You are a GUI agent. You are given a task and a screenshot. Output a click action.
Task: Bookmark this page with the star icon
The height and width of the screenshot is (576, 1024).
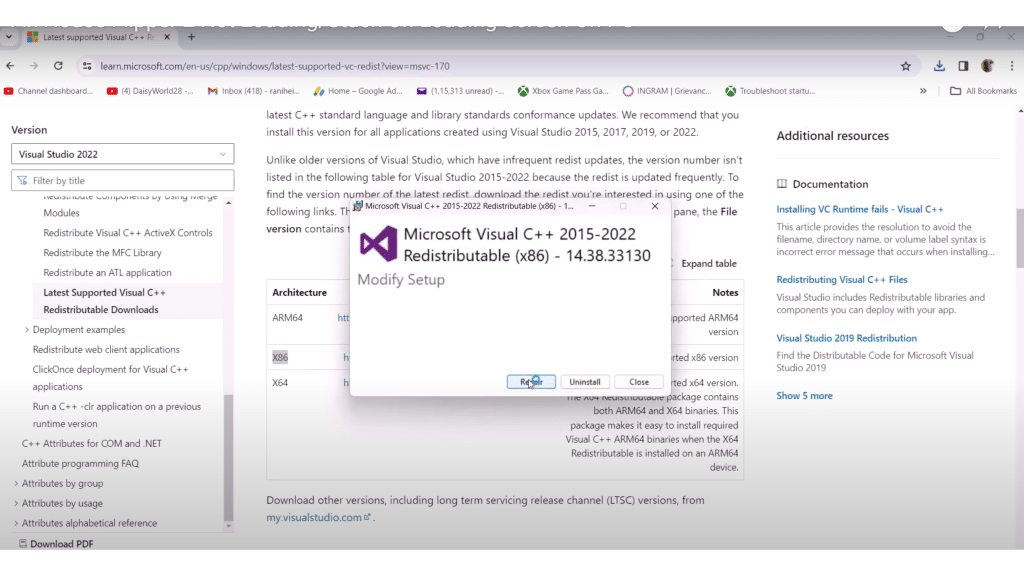[x=906, y=66]
